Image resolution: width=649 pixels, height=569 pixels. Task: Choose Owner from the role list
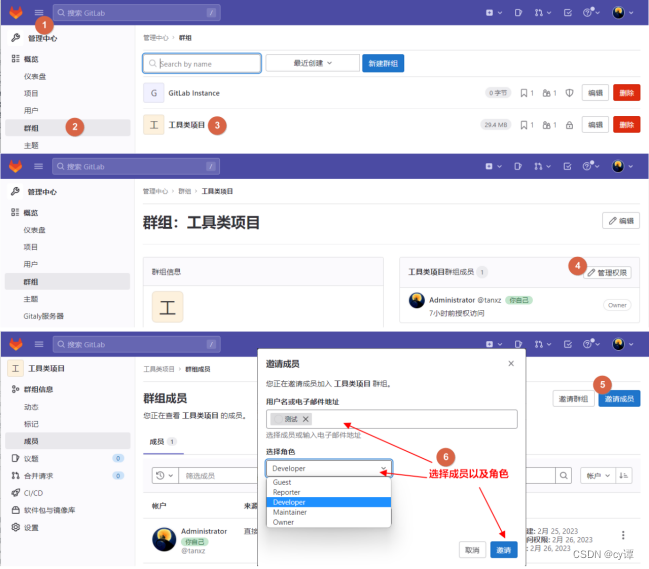tap(328, 522)
